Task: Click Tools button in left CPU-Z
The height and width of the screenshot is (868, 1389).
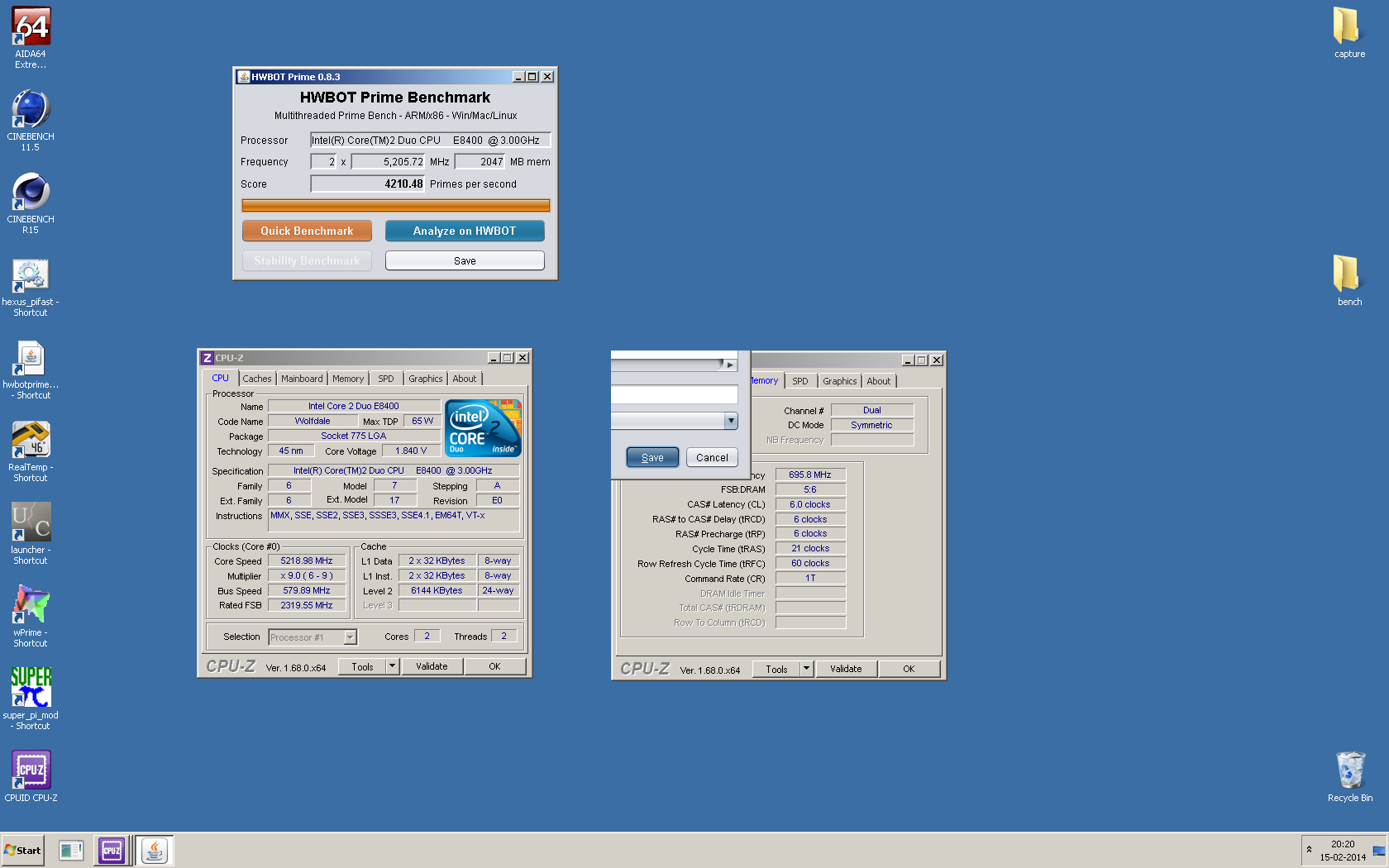Action: (x=362, y=666)
